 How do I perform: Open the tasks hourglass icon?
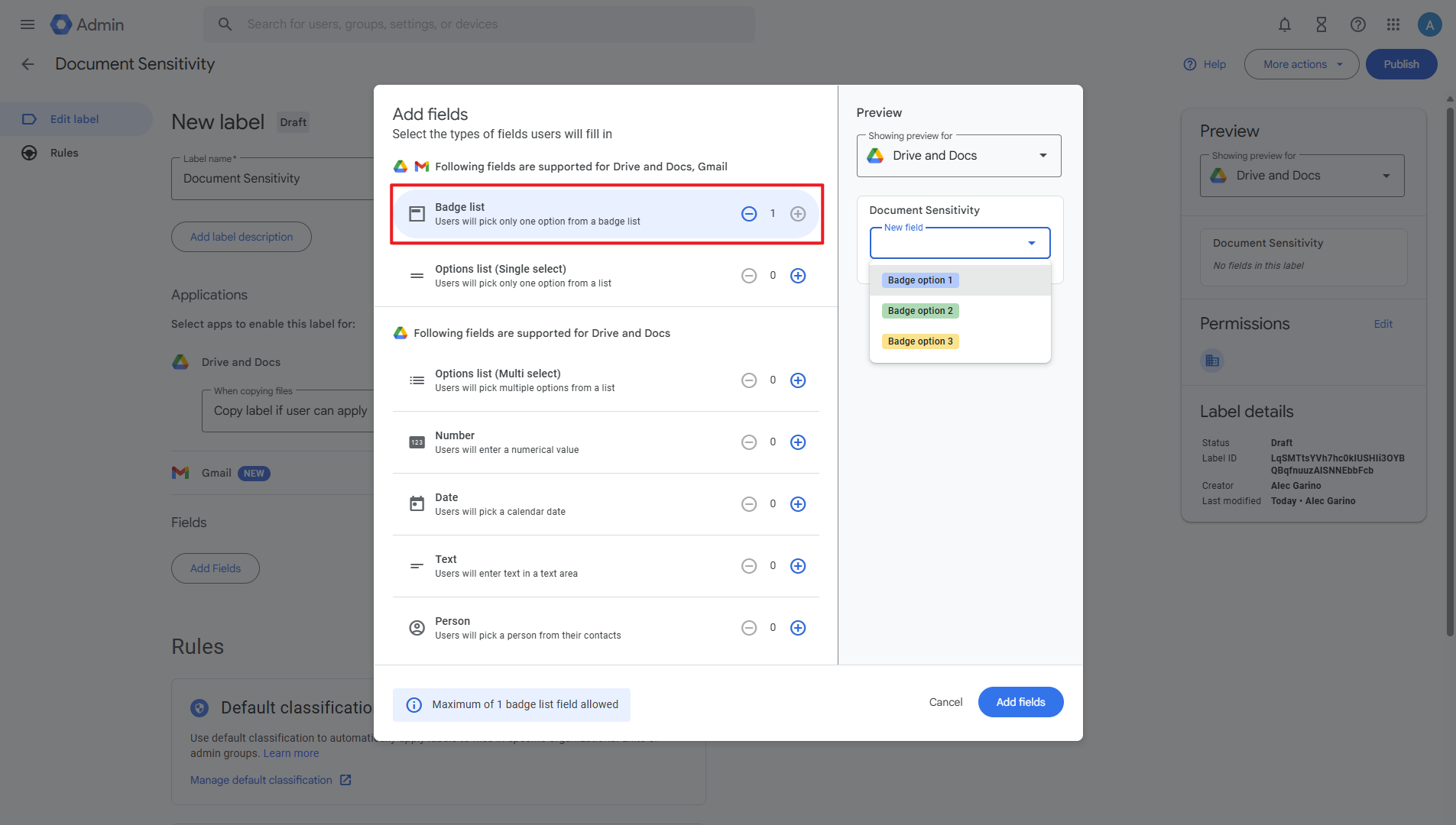[x=1321, y=24]
